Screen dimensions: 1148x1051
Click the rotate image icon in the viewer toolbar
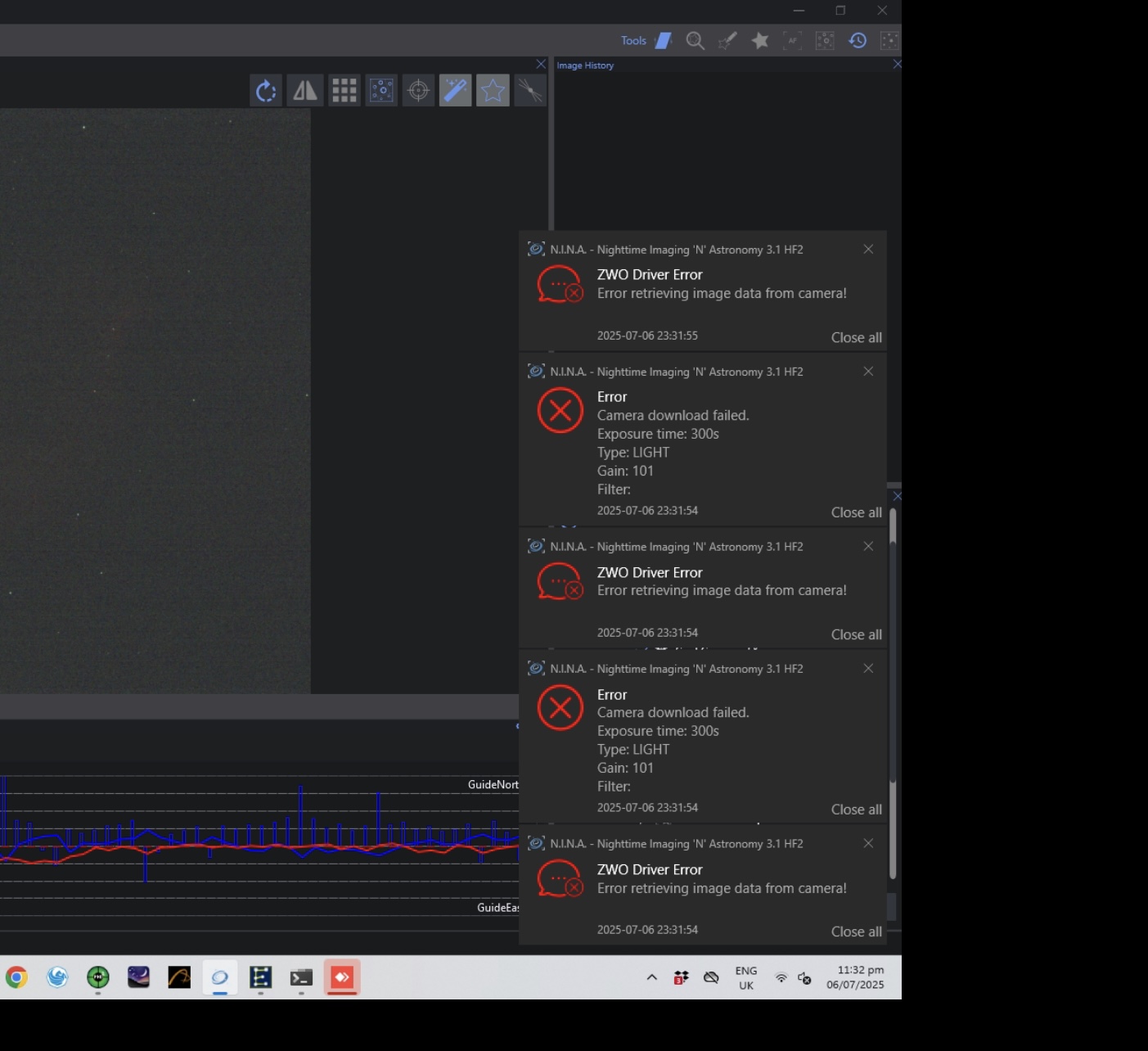tap(266, 91)
